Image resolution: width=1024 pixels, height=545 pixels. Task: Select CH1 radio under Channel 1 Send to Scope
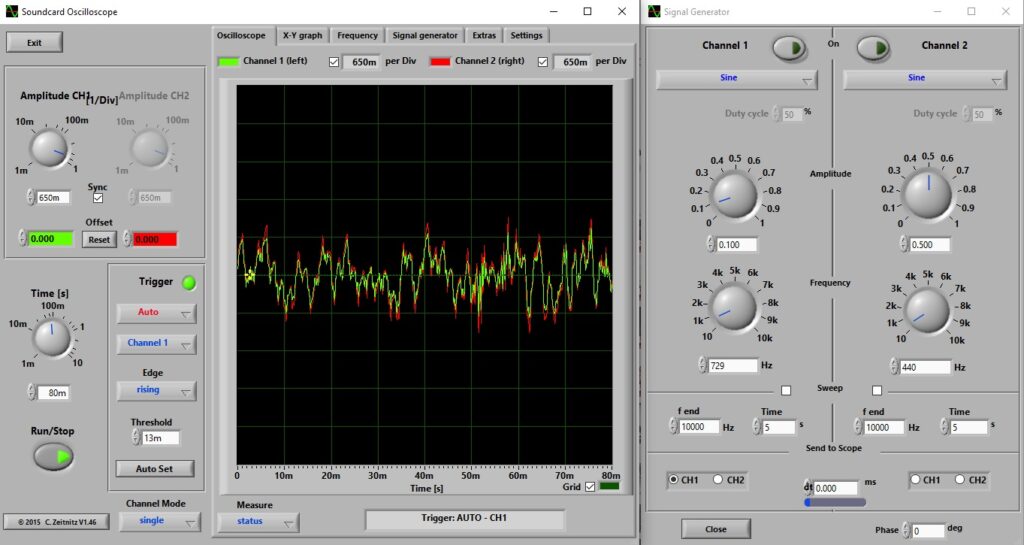tap(673, 479)
